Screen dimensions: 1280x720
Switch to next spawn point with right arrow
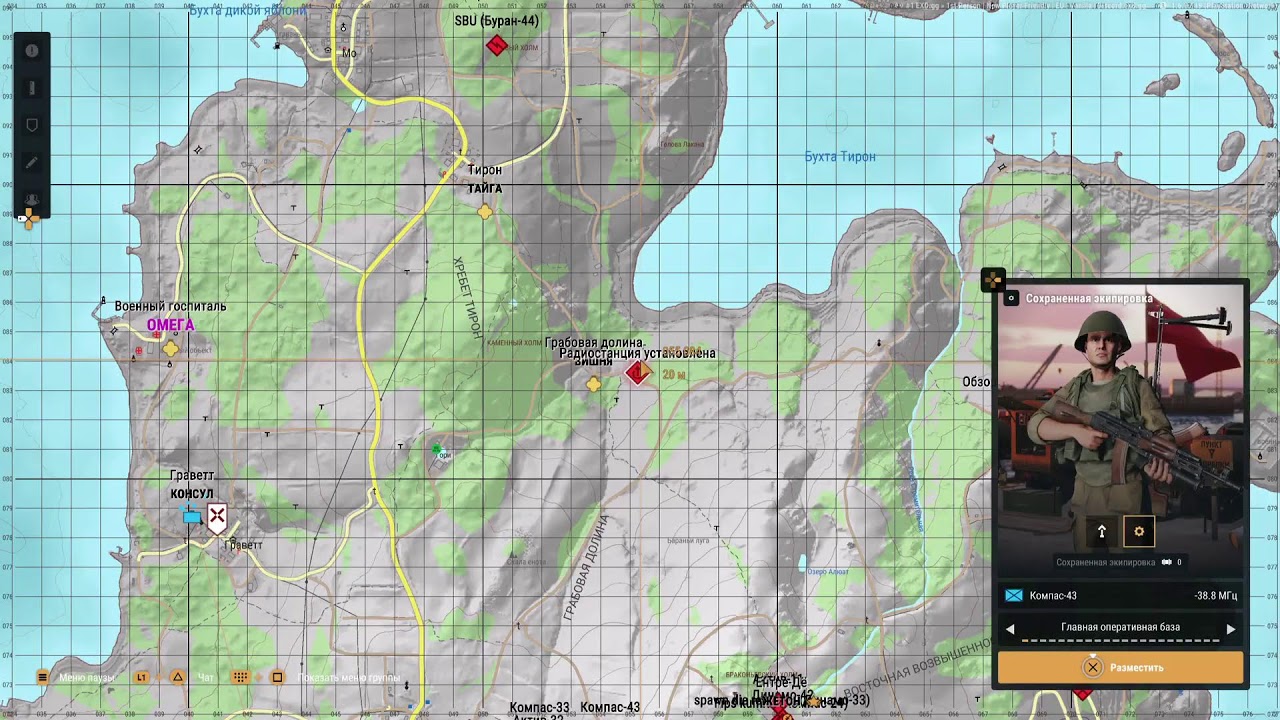click(x=1231, y=629)
